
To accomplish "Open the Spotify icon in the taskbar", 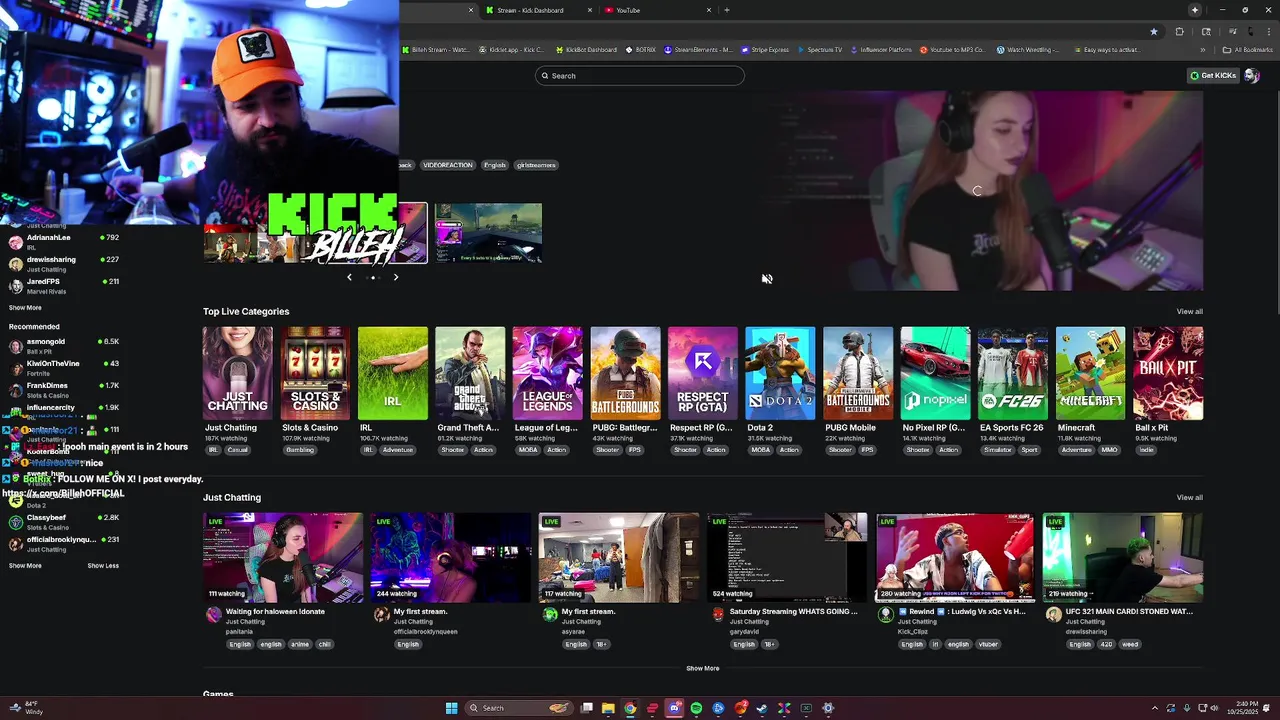I will [696, 708].
